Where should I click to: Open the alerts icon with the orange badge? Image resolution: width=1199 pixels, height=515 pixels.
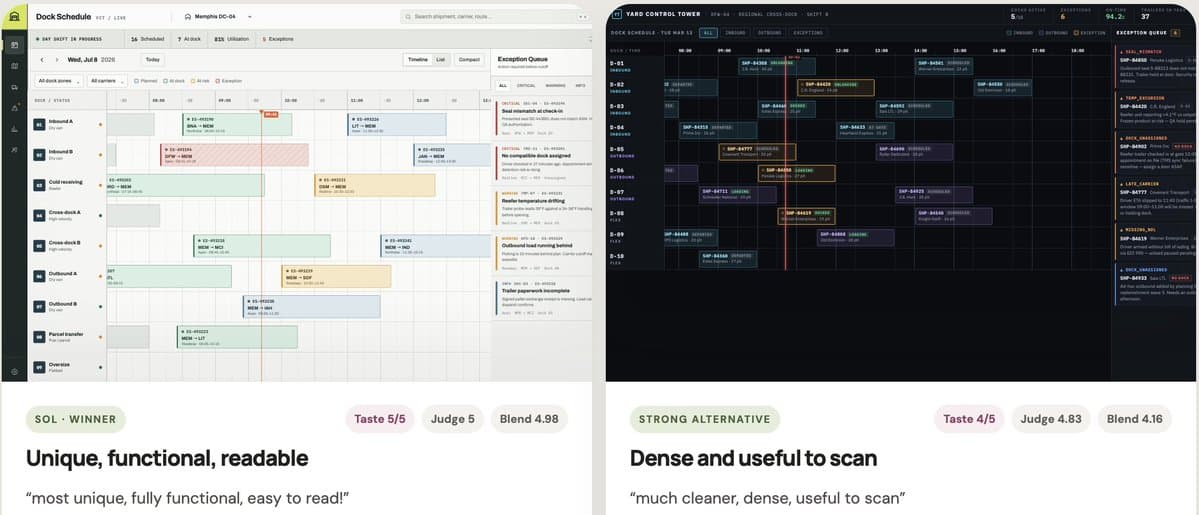tap(15, 108)
